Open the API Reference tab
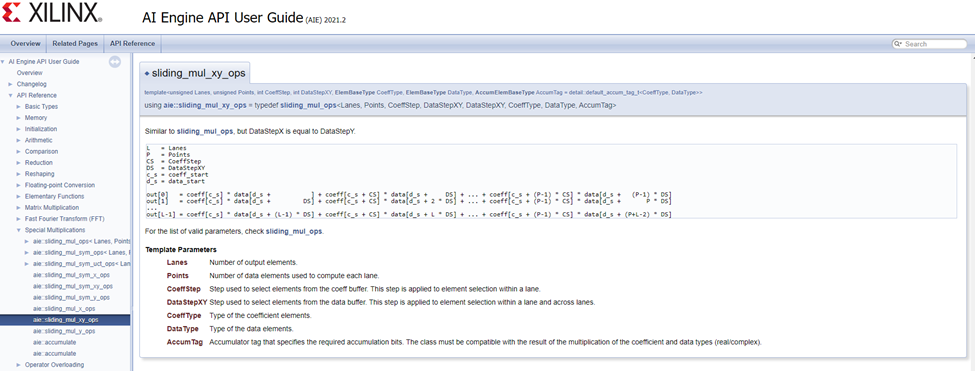 click(132, 44)
